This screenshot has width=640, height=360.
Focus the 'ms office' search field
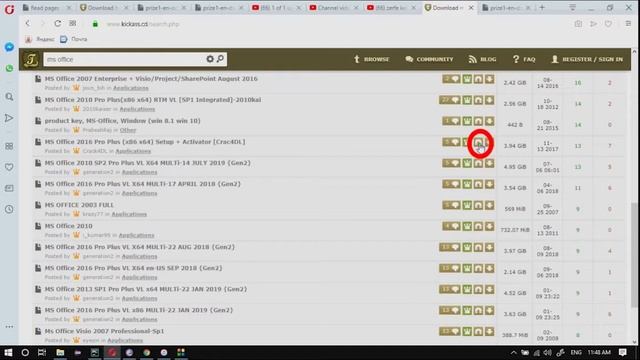[124, 59]
